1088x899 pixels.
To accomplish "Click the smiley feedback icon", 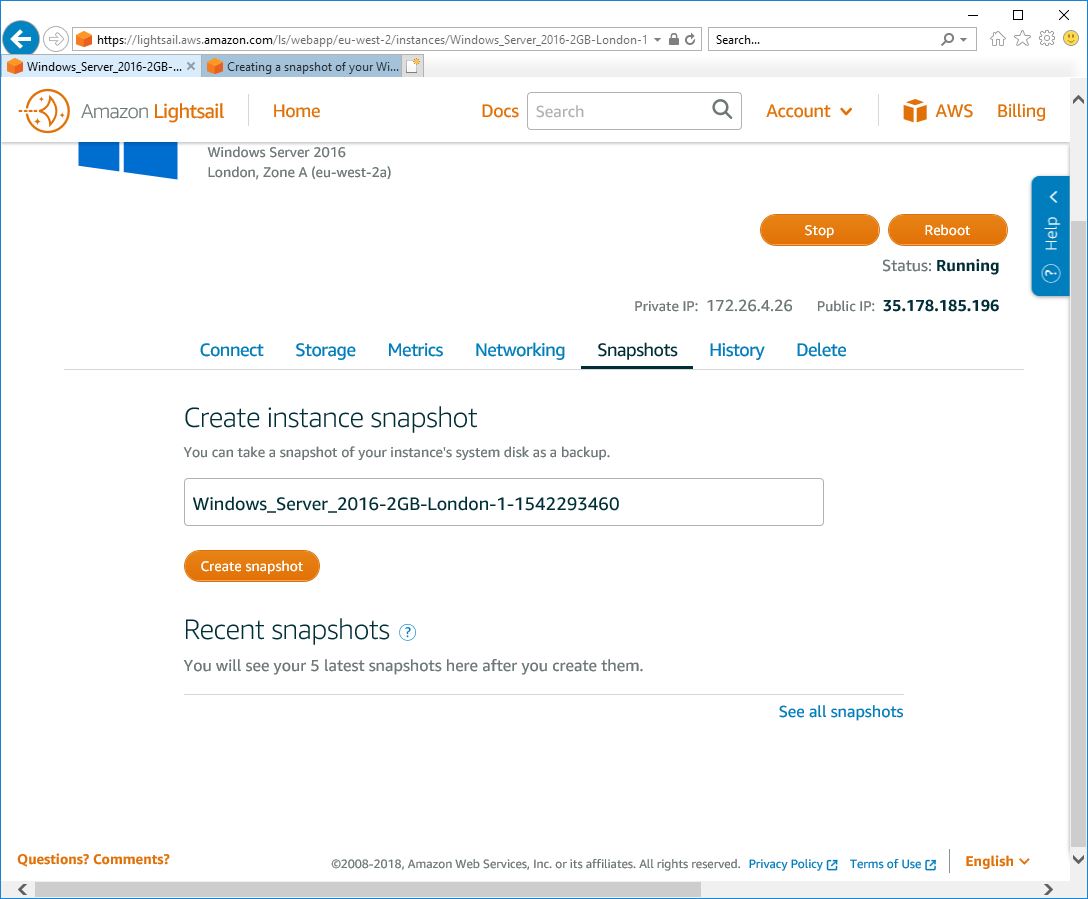I will (x=1071, y=39).
